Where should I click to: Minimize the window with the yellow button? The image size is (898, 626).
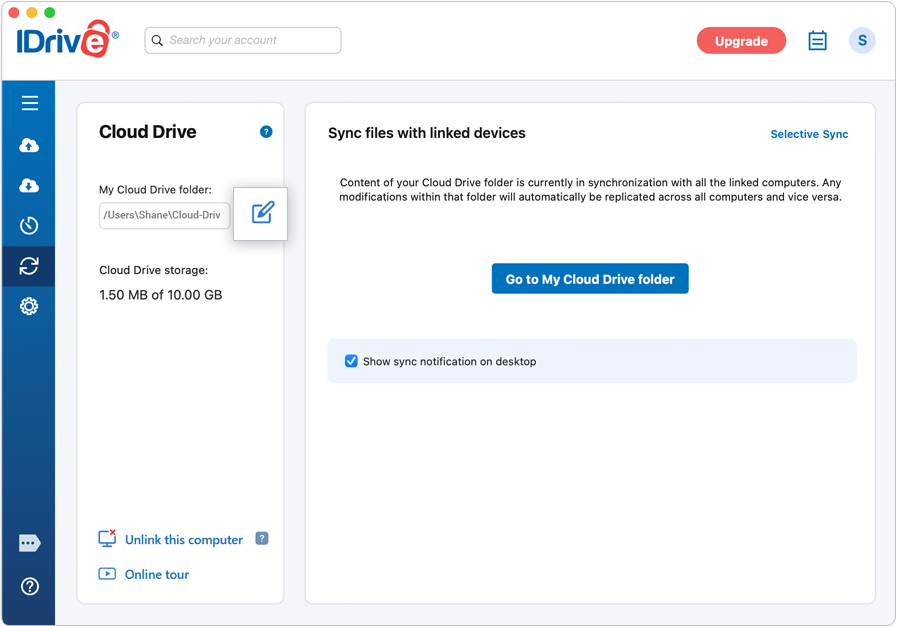pyautogui.click(x=32, y=13)
